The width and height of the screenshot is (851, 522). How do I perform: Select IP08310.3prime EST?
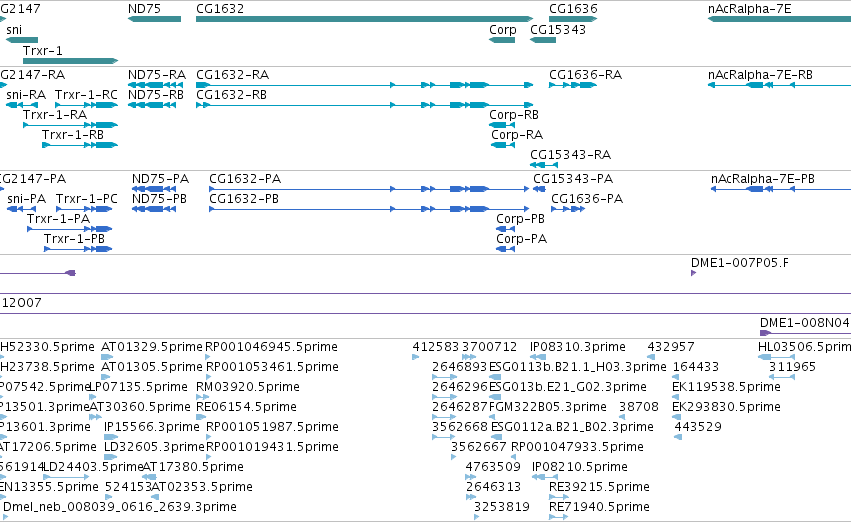coord(538,357)
